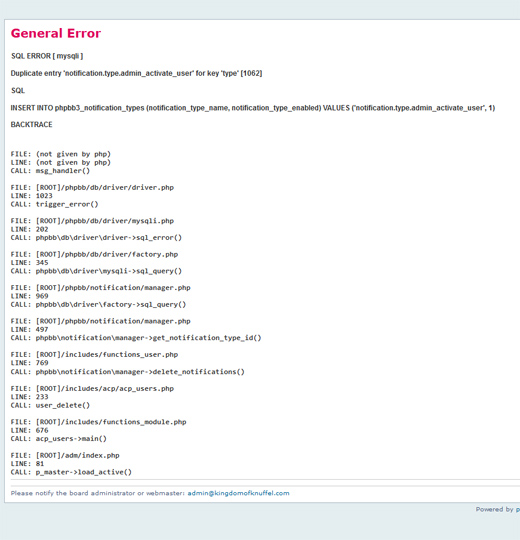The image size is (520, 540).
Task: Click 'LINE: 676' text
Action: (30, 430)
